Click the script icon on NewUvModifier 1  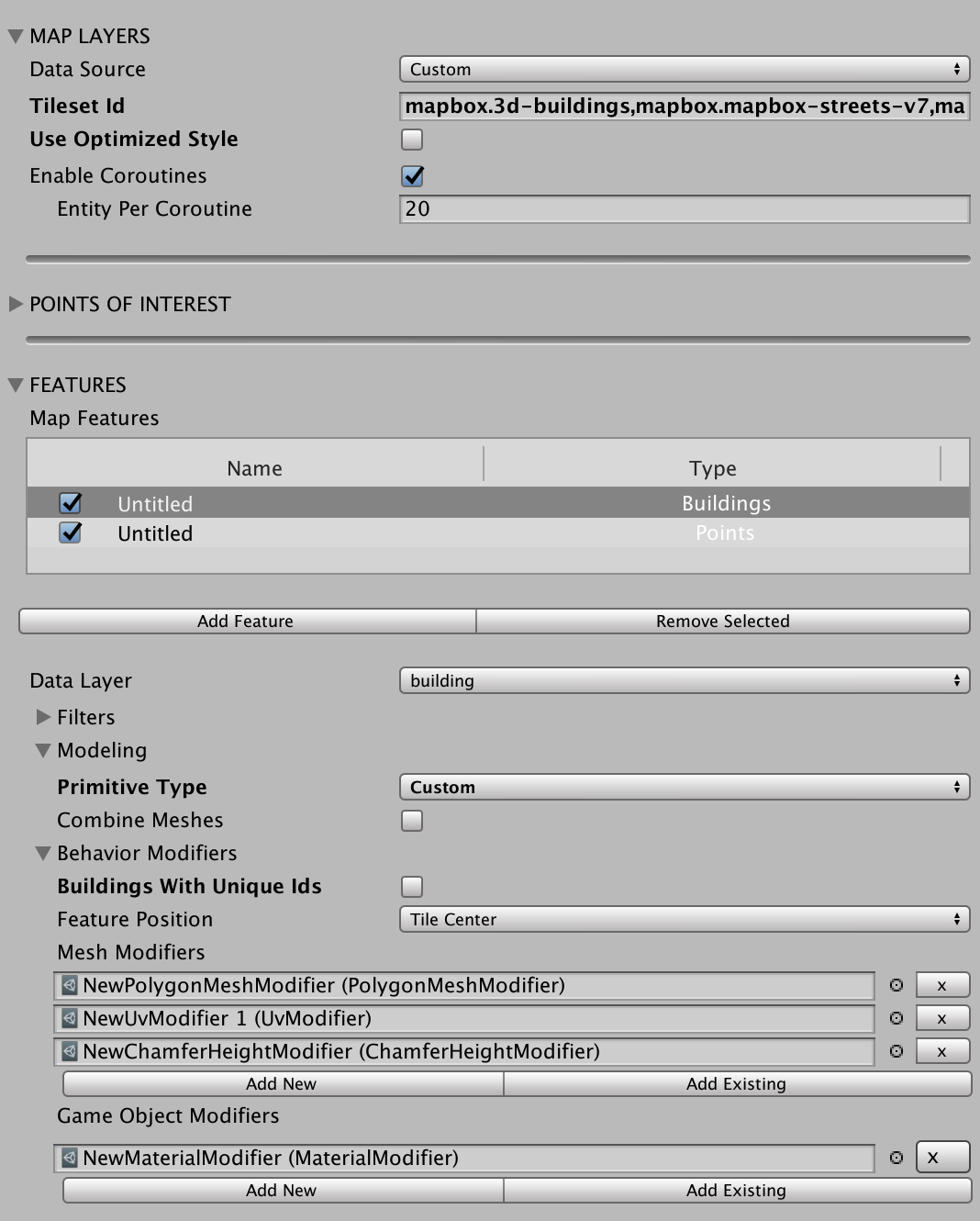[x=68, y=1018]
